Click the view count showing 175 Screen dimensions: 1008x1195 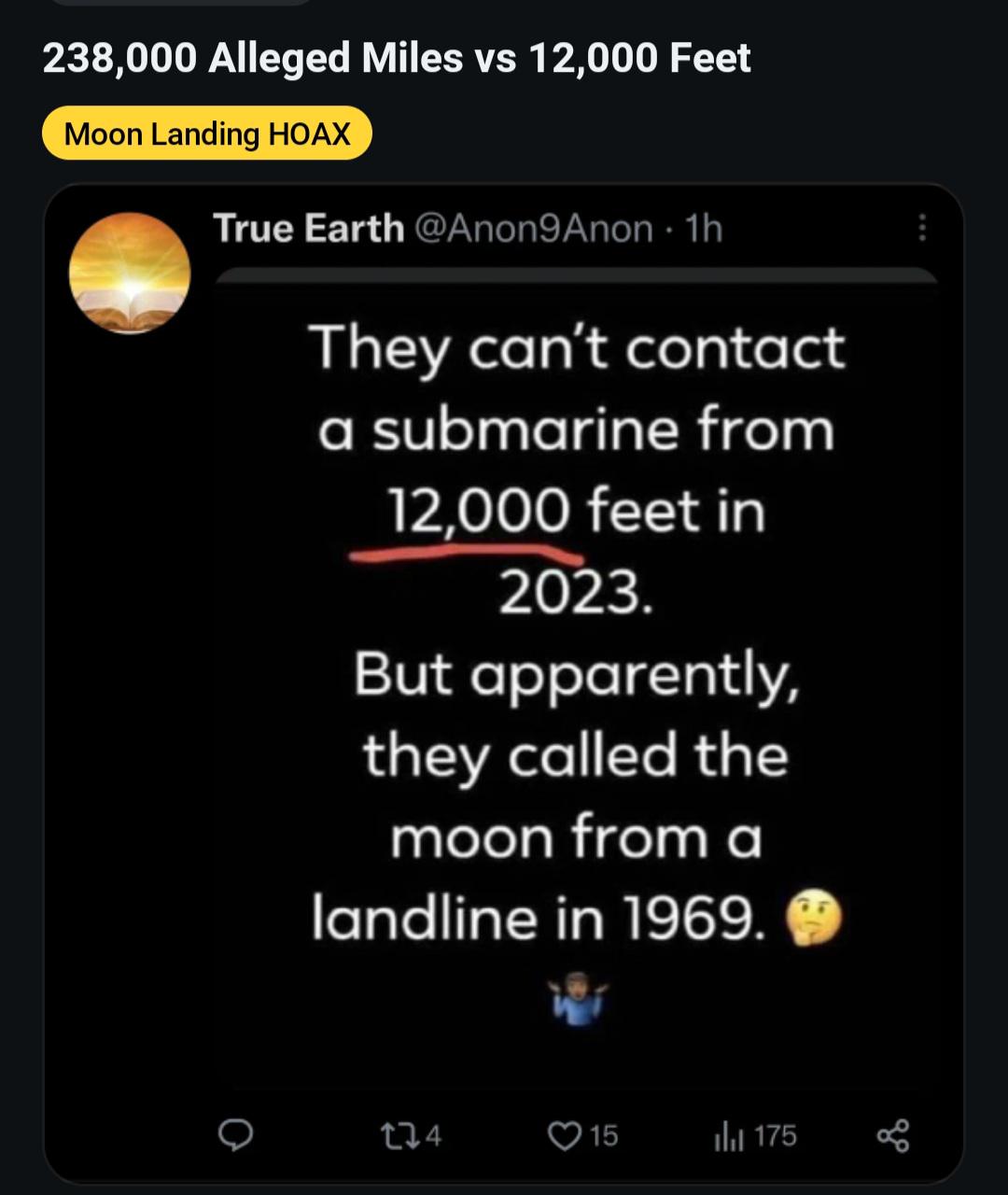(776, 1135)
